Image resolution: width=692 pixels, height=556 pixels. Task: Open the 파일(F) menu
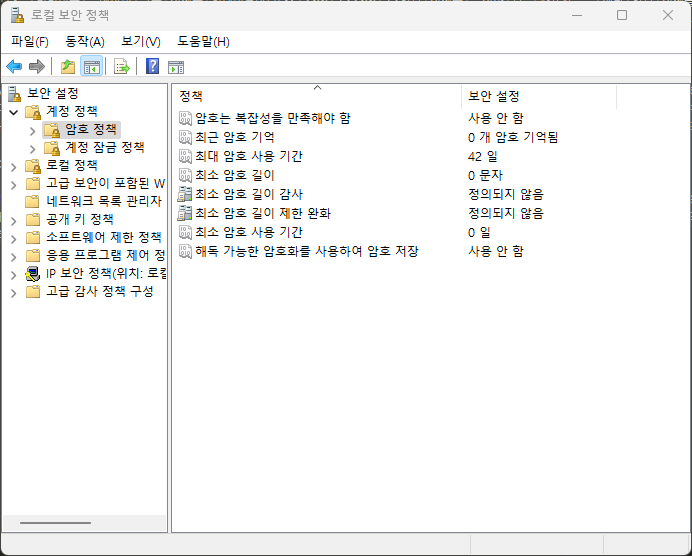(x=30, y=42)
